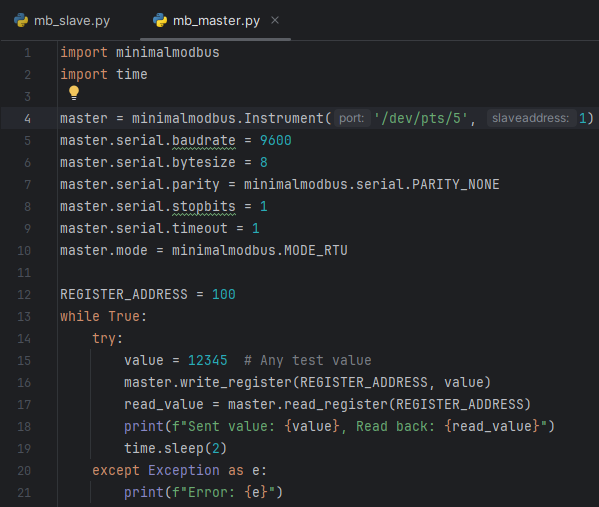Select the mb_master.py tab
599x507 pixels.
point(216,21)
